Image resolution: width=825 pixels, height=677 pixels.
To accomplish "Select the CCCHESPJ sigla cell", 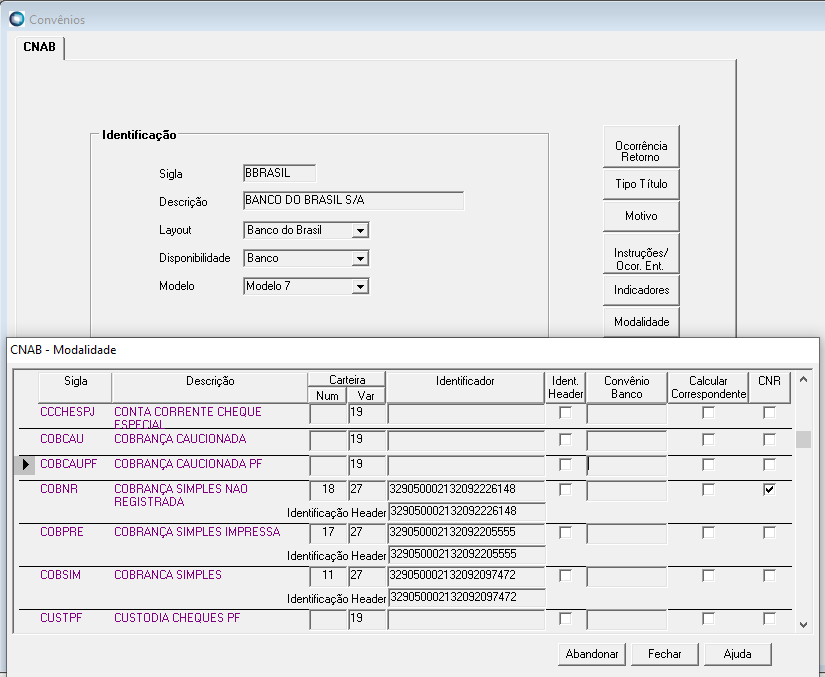I will 67,412.
